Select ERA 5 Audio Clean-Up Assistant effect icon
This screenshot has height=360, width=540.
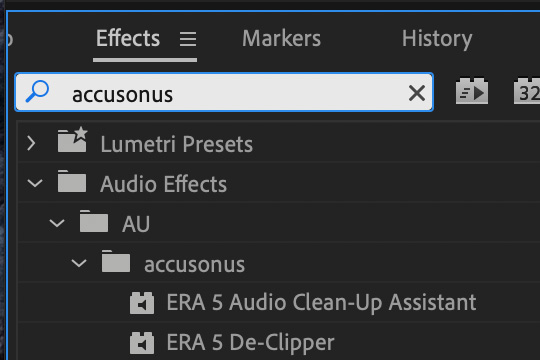click(x=142, y=303)
